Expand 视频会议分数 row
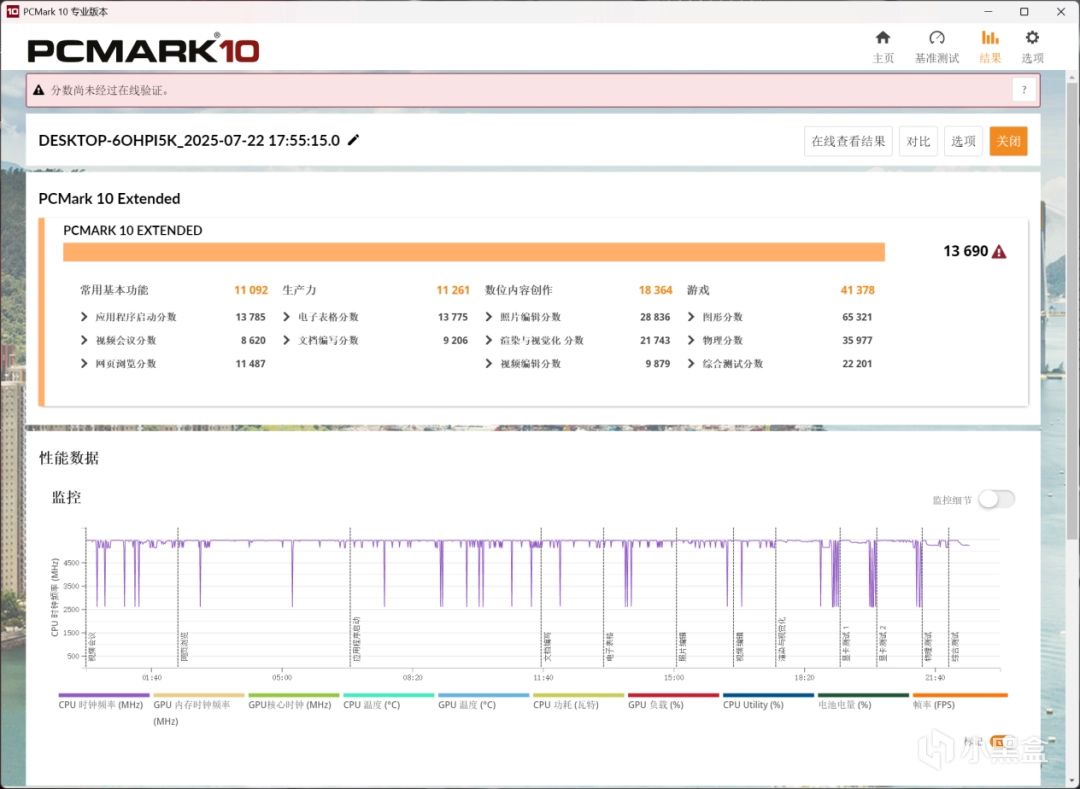 (84, 340)
